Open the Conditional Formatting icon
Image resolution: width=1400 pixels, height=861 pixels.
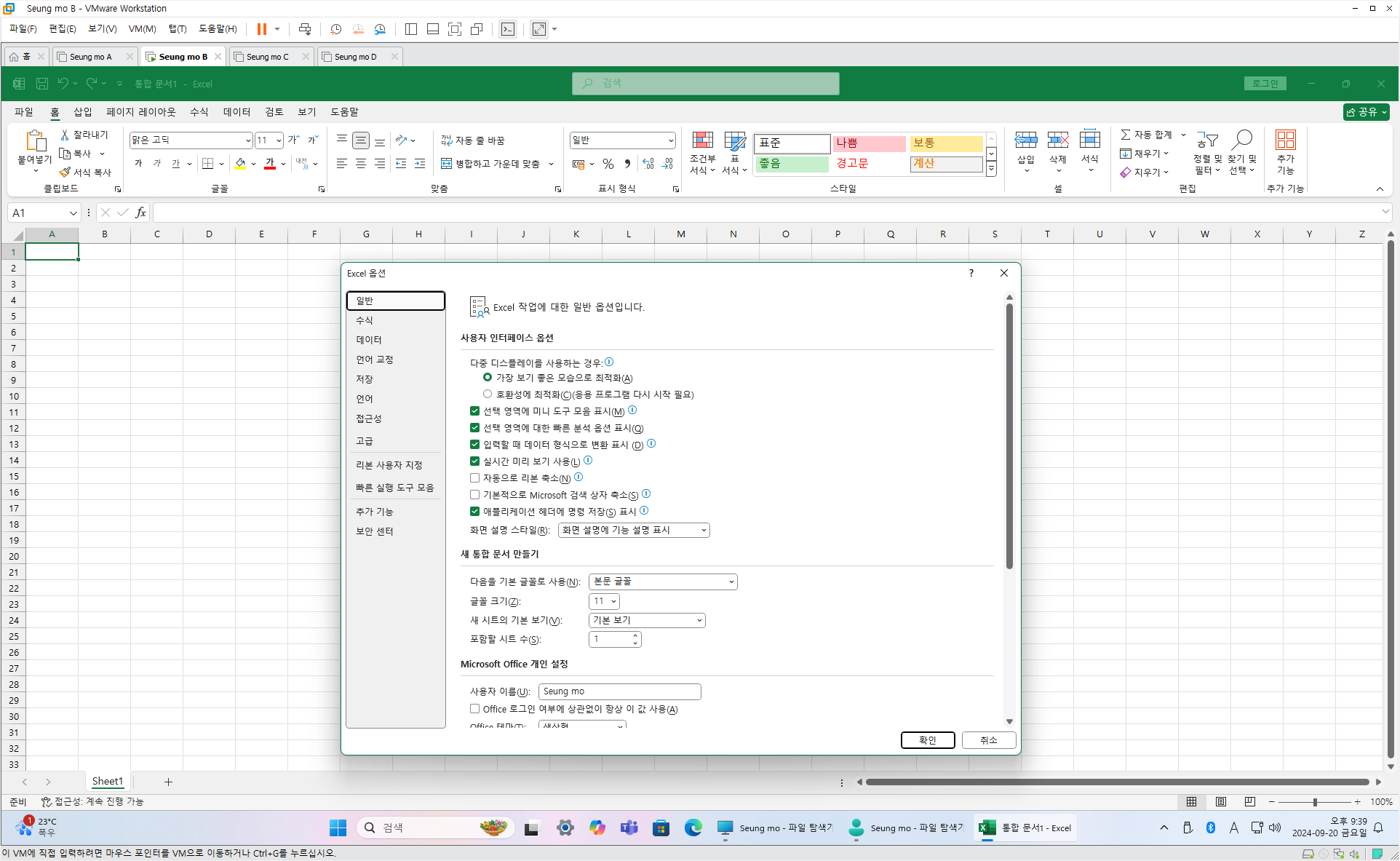coord(702,140)
